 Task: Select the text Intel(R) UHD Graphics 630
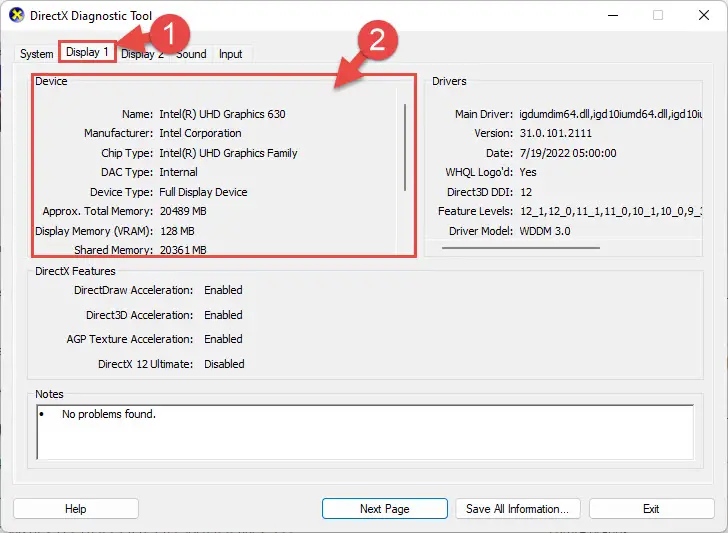222,114
